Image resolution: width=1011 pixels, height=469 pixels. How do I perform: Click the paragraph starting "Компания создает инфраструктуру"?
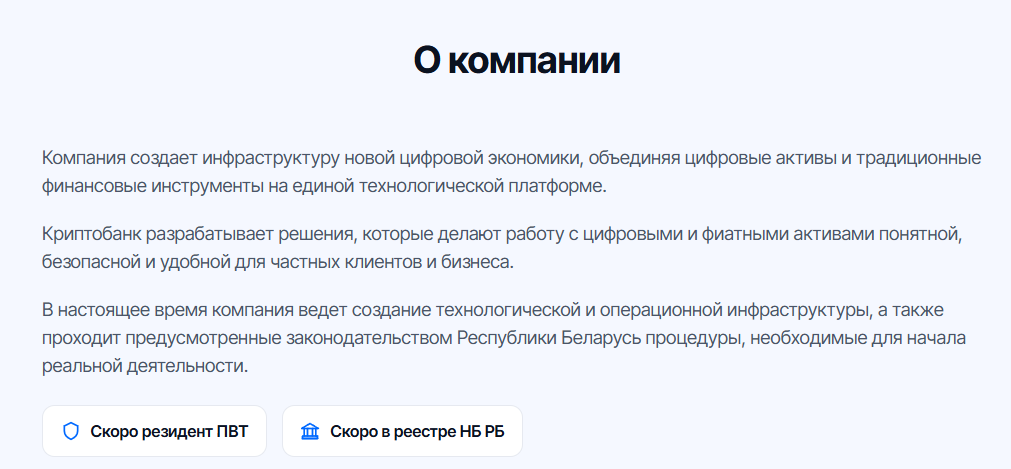[511, 172]
